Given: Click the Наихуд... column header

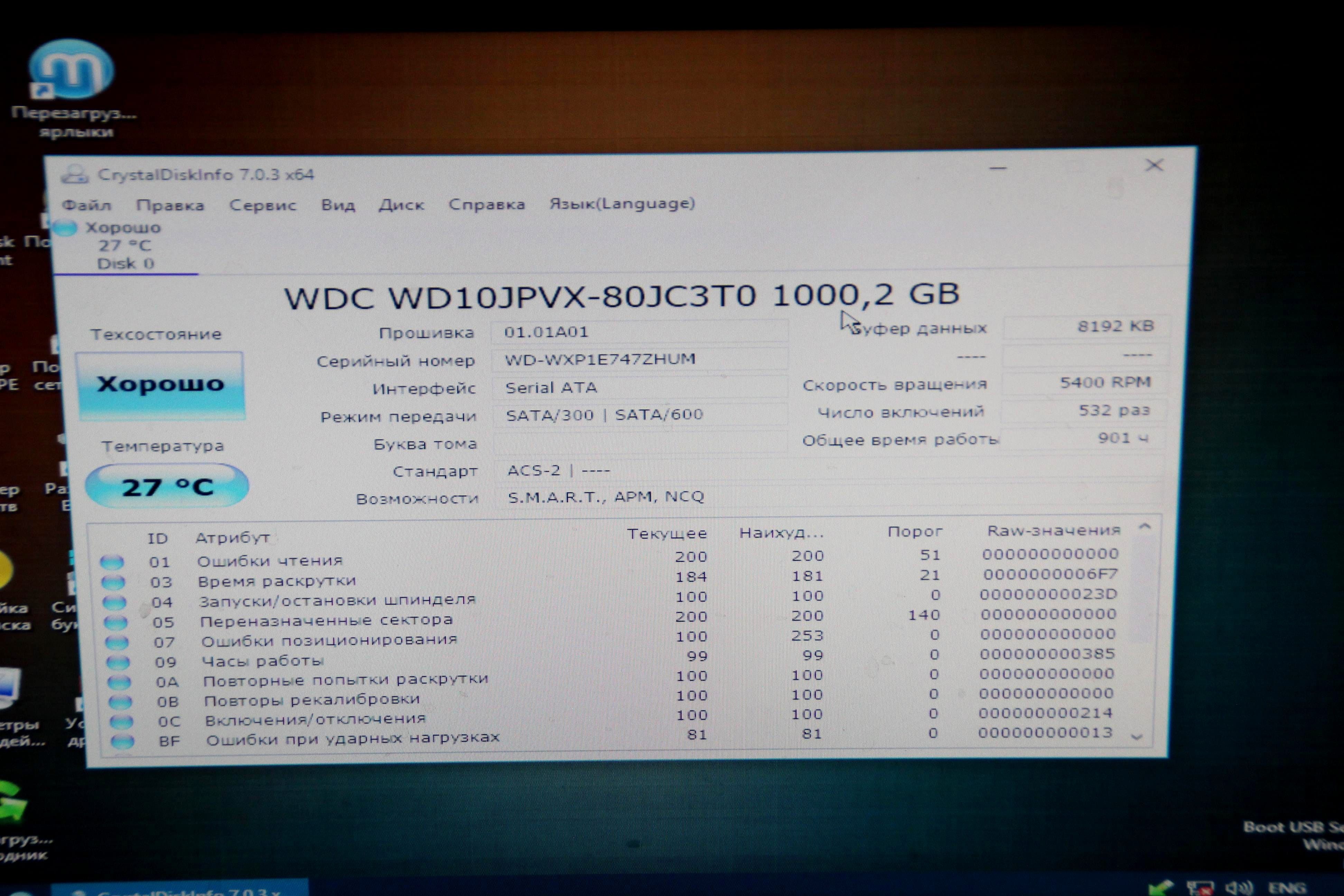Looking at the screenshot, I should coord(781,533).
